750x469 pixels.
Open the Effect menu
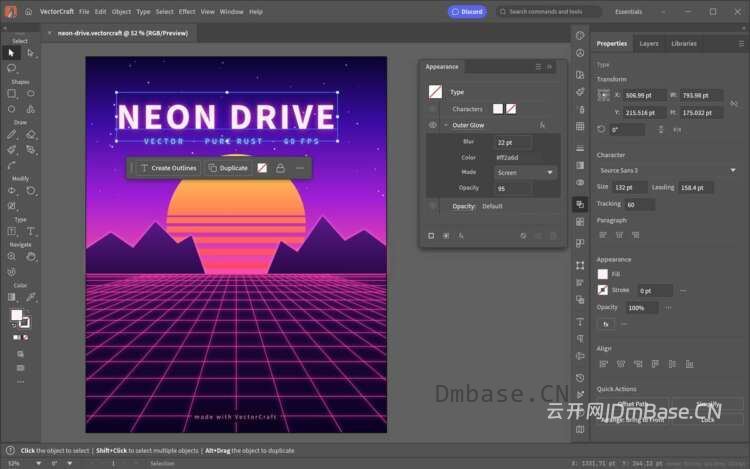pos(187,11)
